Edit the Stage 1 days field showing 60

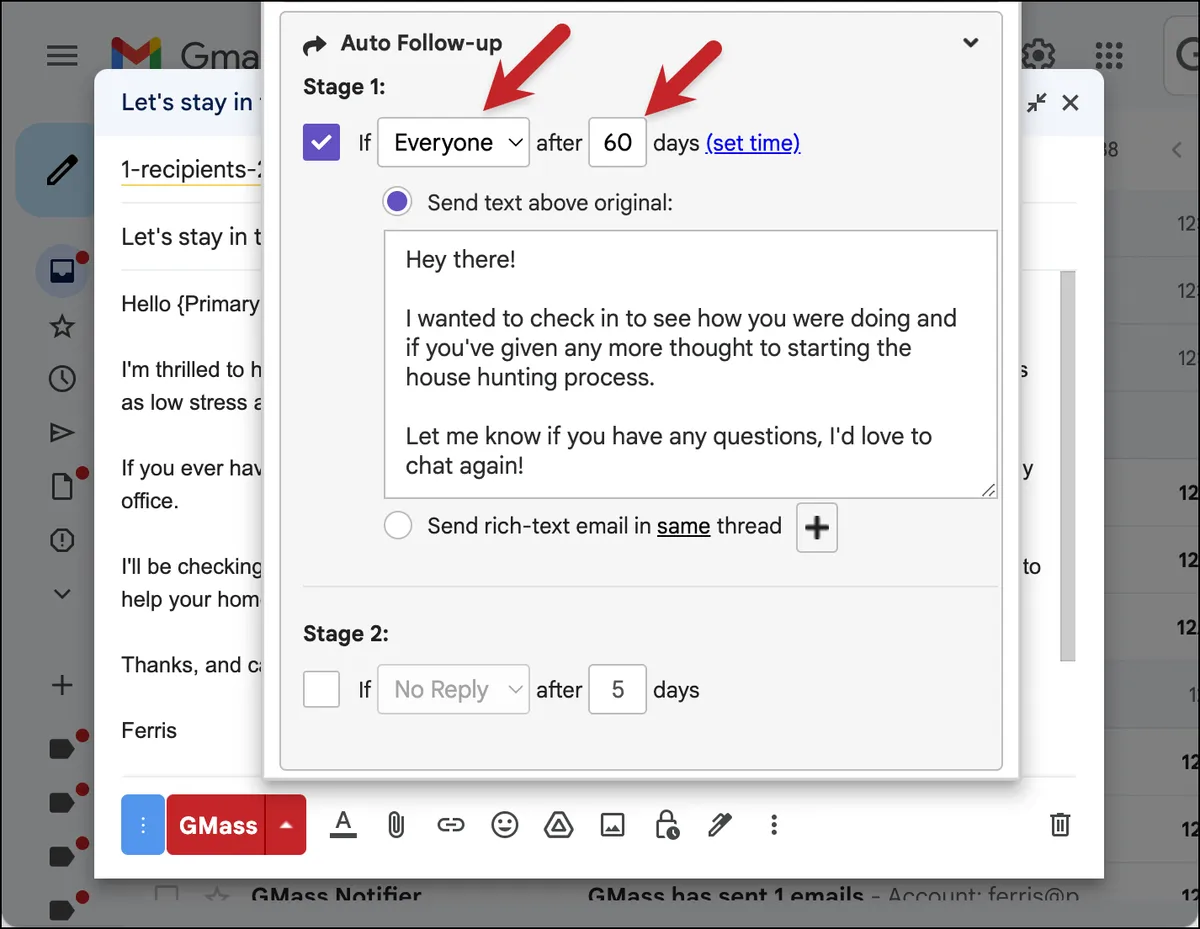[x=618, y=142]
